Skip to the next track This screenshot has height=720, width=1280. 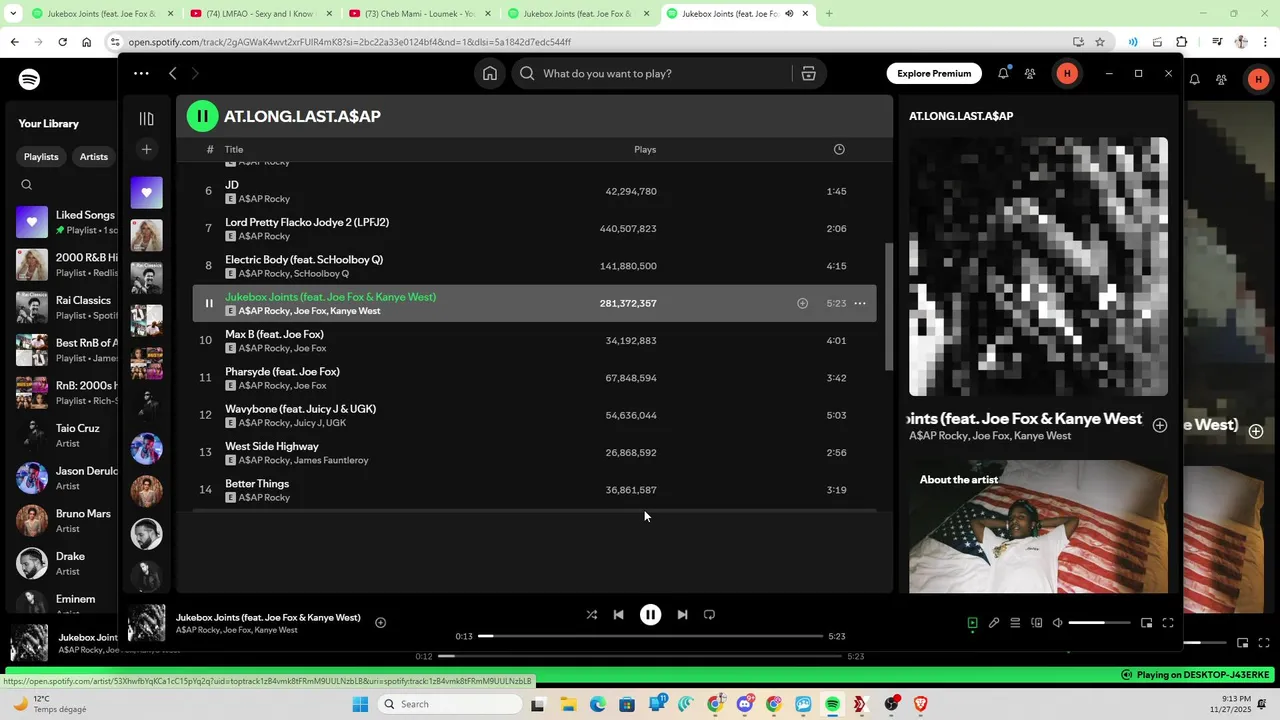682,614
